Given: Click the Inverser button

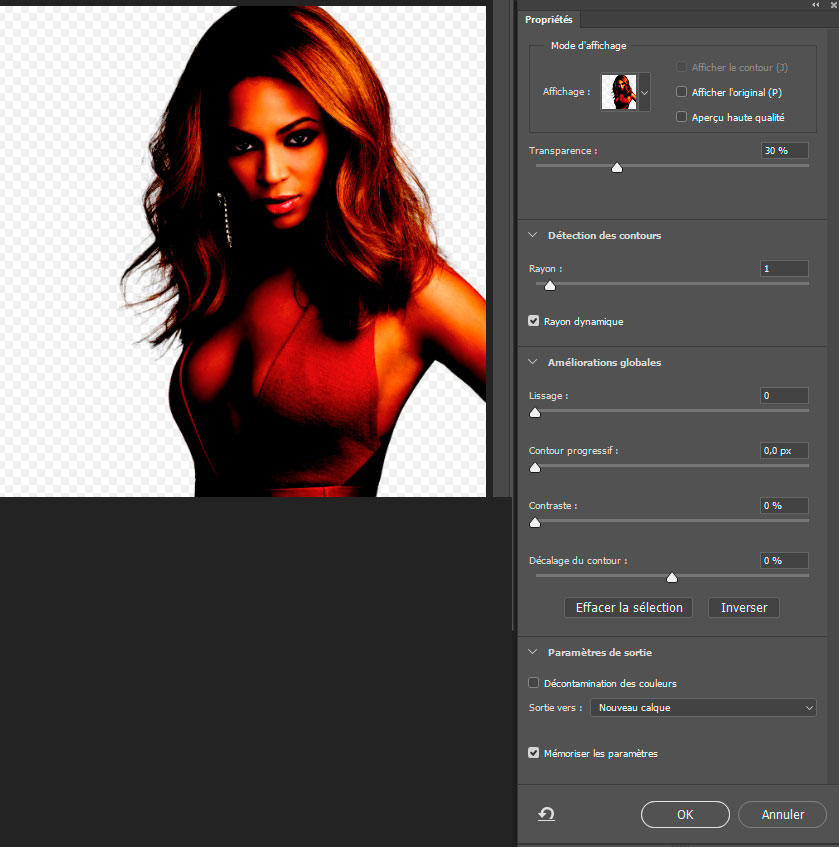Looking at the screenshot, I should (743, 607).
